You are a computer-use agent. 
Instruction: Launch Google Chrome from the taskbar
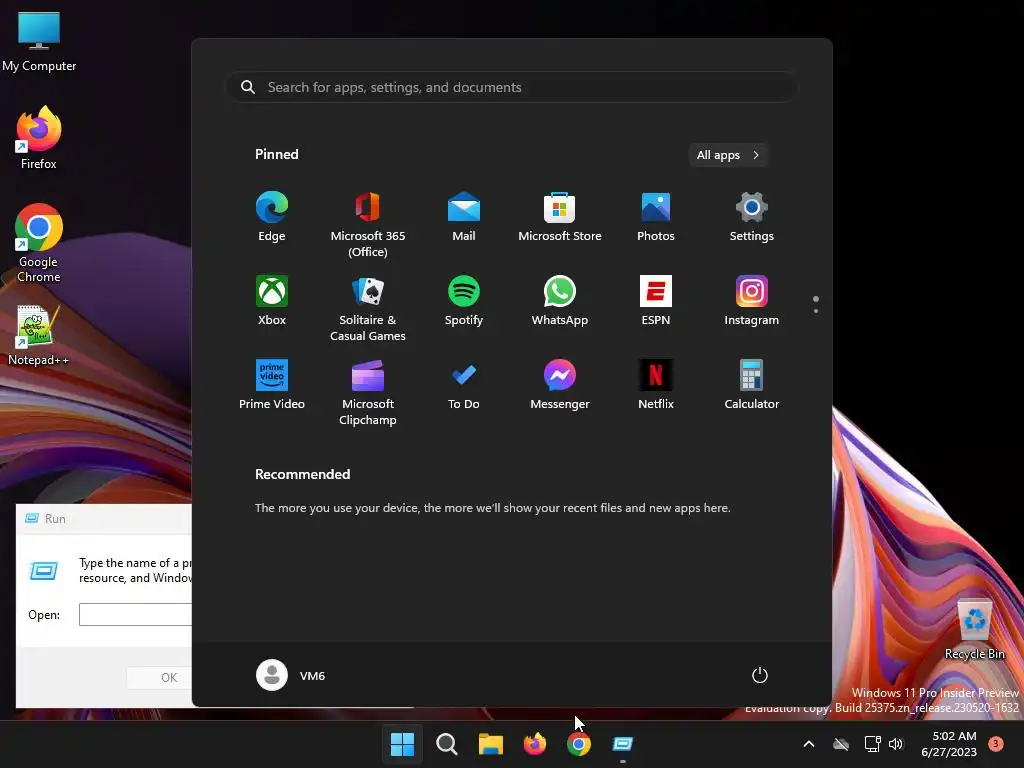[x=579, y=744]
